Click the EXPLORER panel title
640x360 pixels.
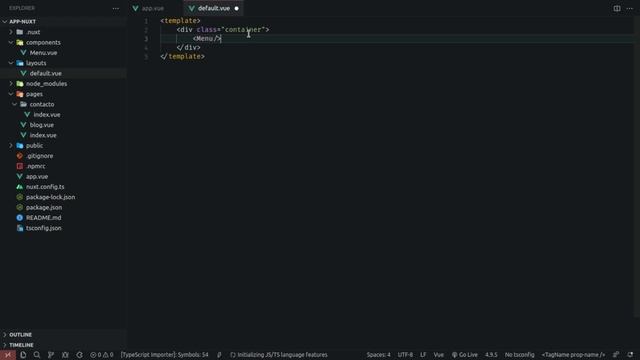[x=22, y=8]
